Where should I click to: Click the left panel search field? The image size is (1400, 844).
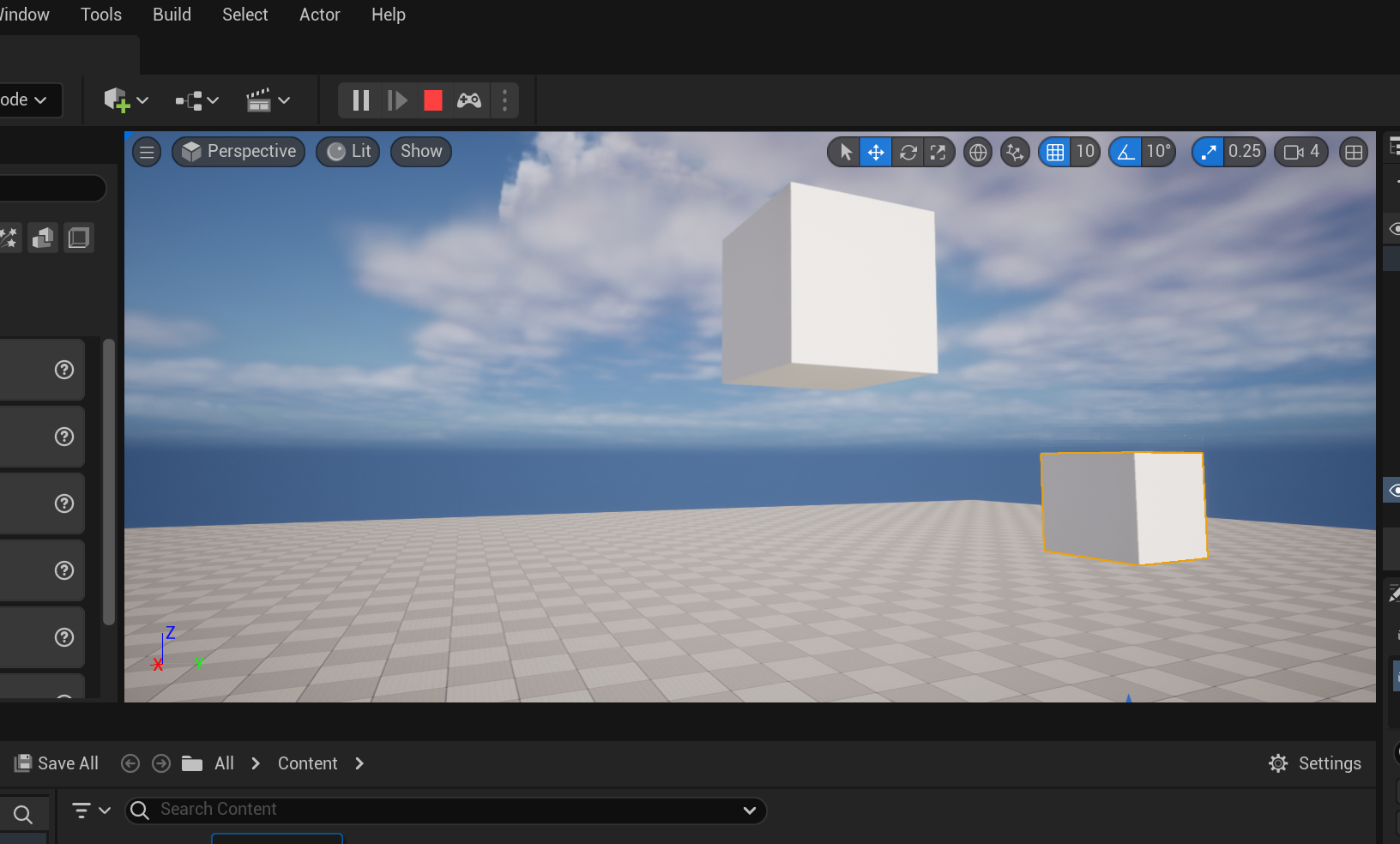tap(52, 188)
